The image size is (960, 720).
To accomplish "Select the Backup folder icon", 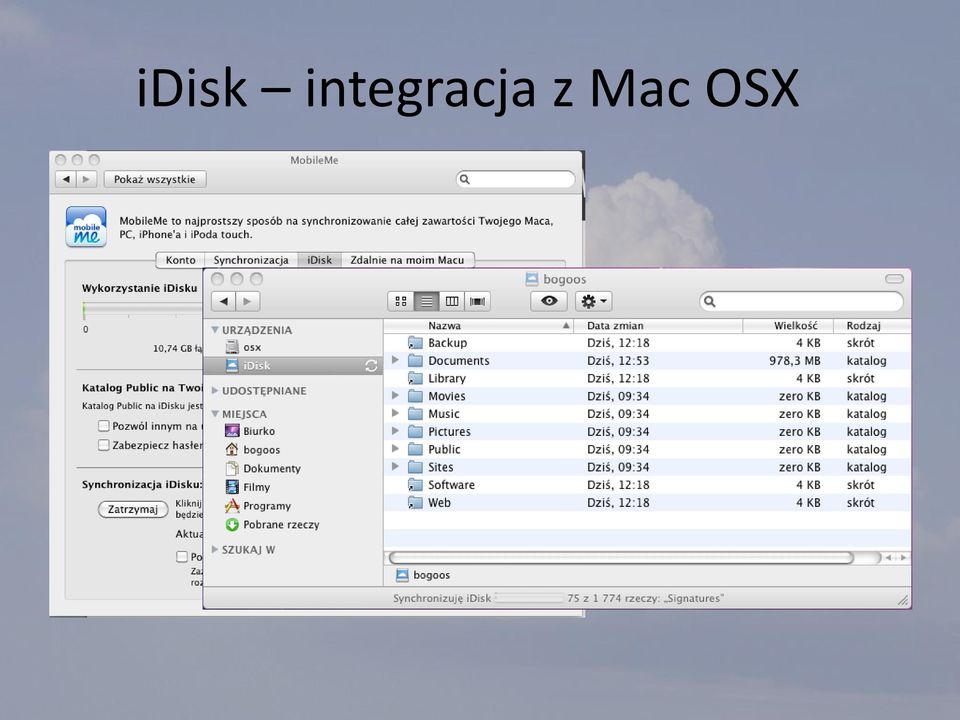I will pos(415,343).
